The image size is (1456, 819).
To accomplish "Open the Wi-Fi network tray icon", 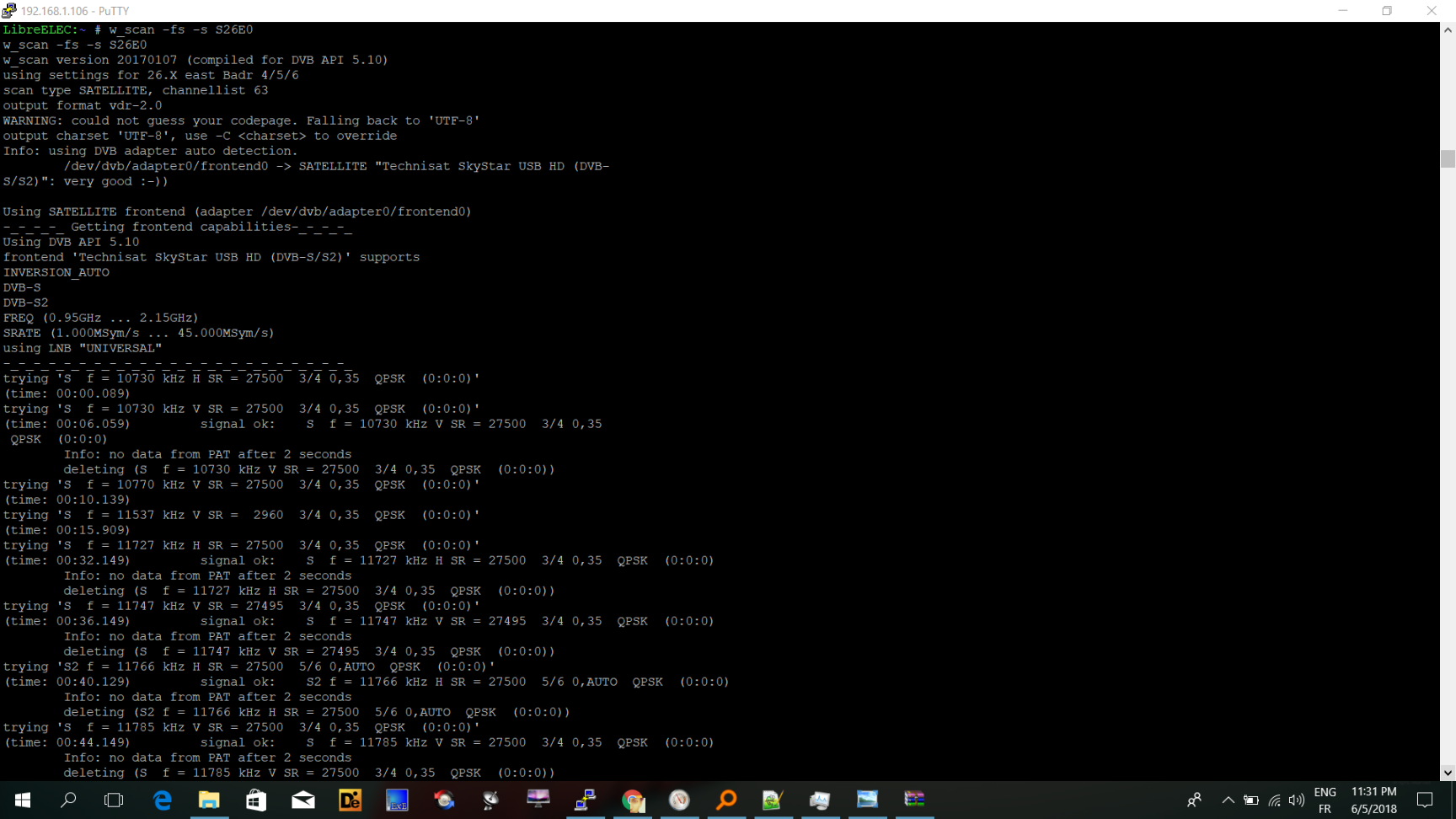I will [x=1274, y=800].
